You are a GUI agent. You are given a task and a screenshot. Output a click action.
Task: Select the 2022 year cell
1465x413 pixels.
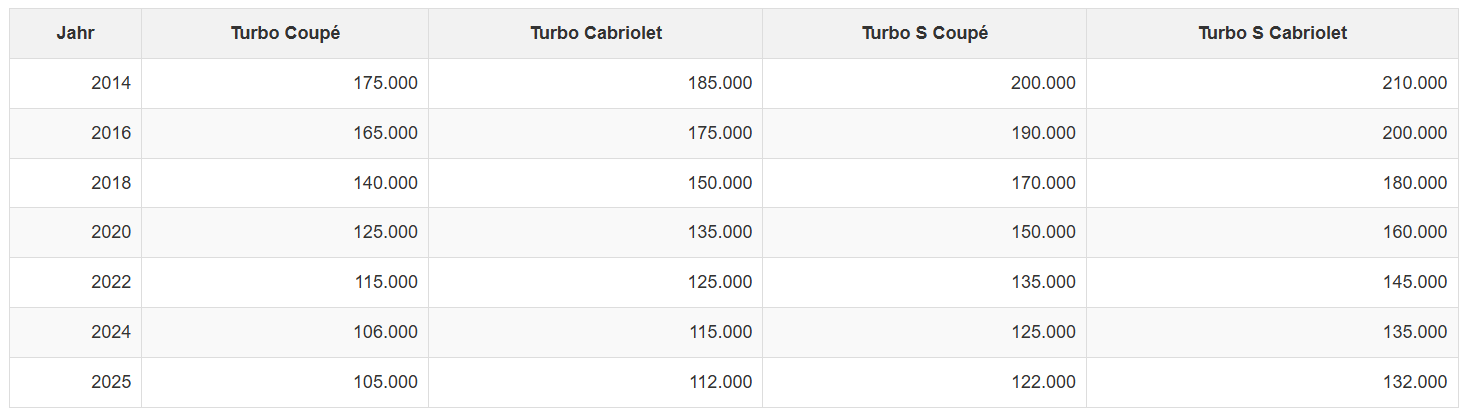[x=111, y=282]
